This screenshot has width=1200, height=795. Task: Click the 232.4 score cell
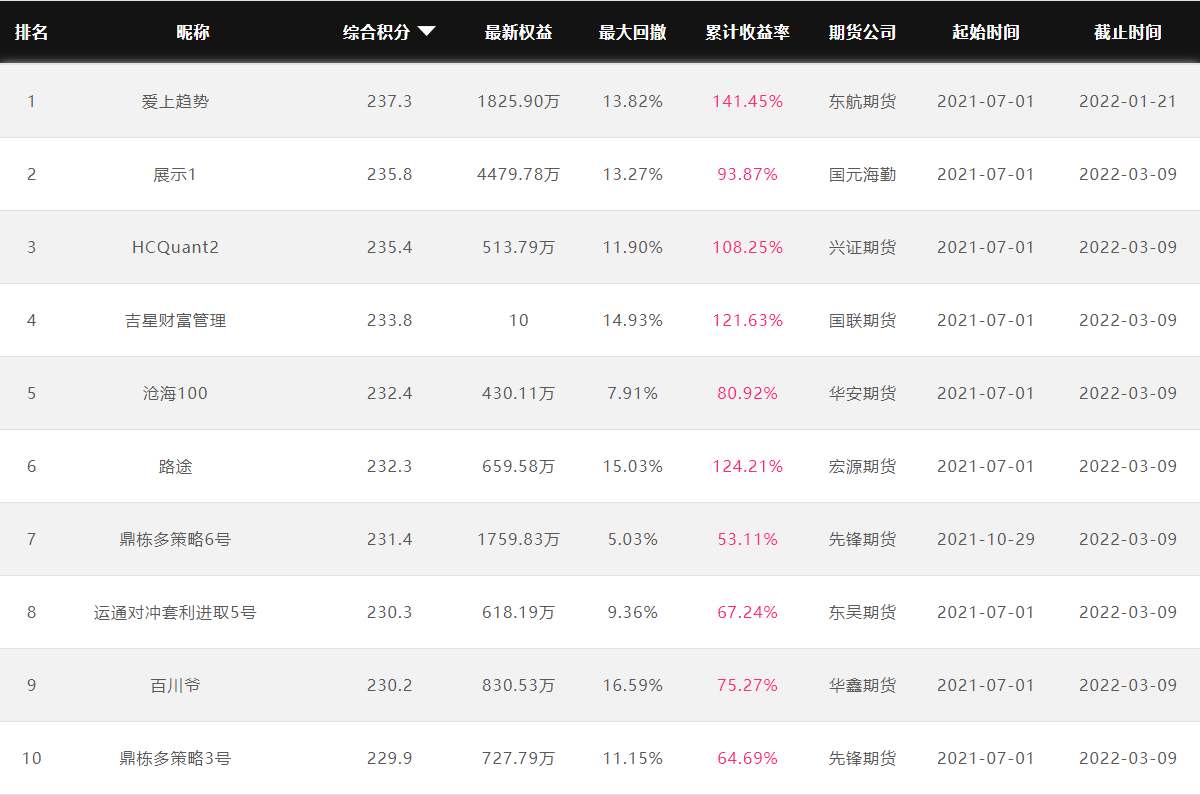coord(389,393)
